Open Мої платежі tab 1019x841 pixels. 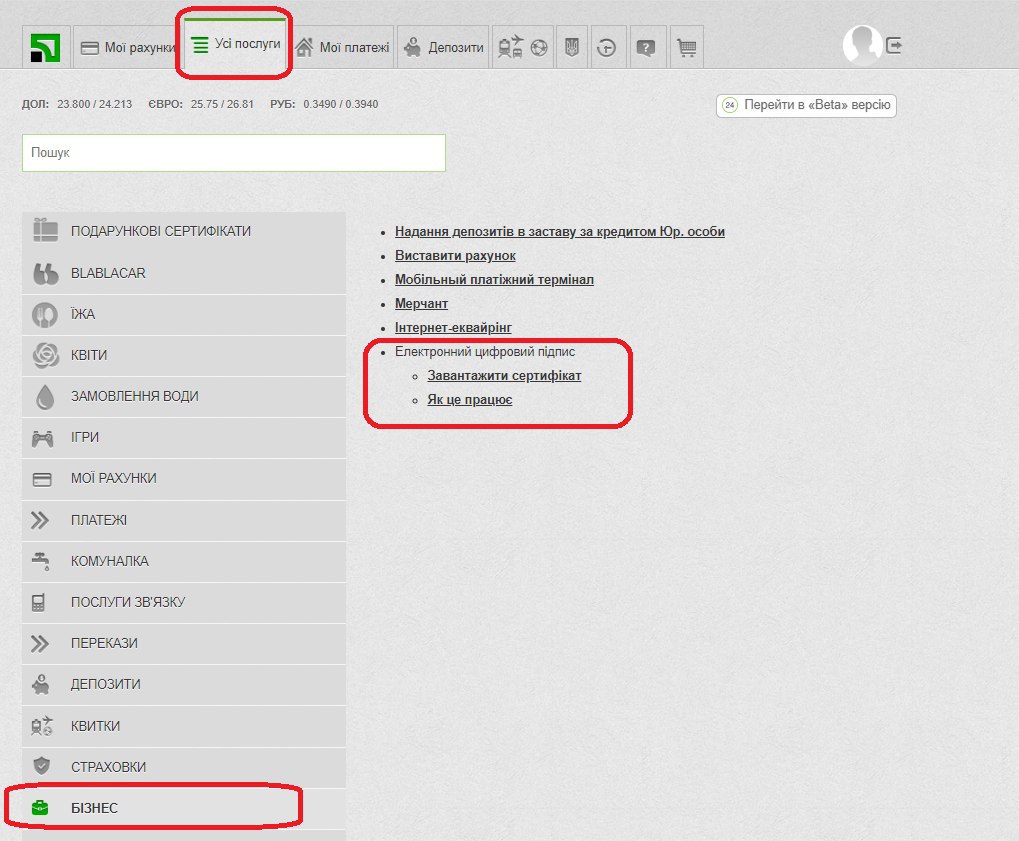pos(342,47)
